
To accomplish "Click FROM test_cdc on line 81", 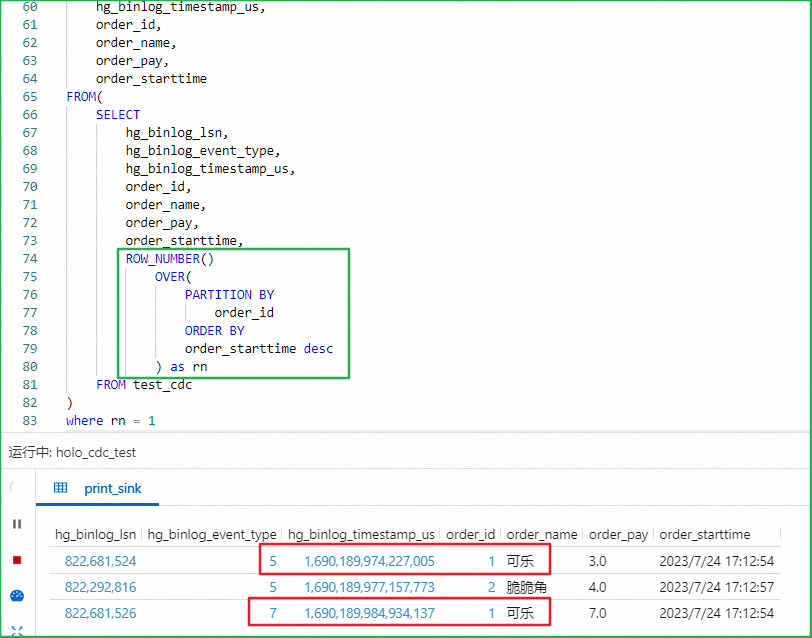I will (x=144, y=385).
